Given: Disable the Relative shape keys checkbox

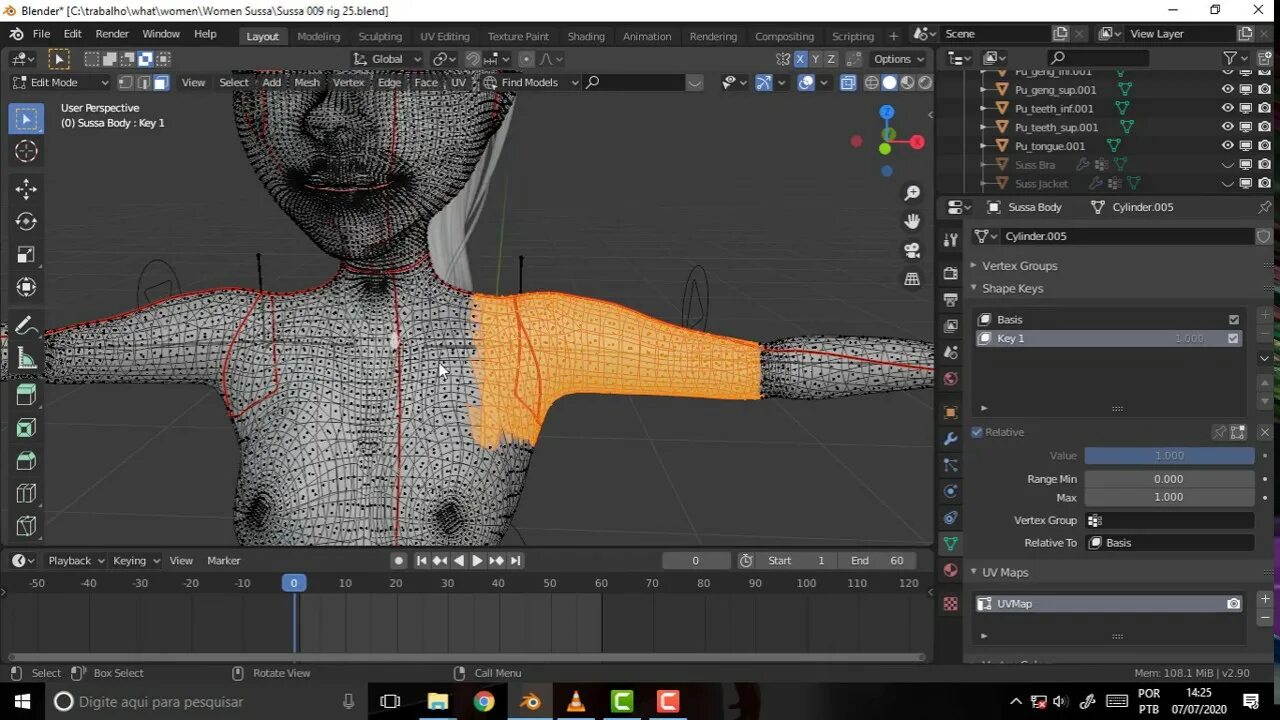Looking at the screenshot, I should tap(977, 432).
